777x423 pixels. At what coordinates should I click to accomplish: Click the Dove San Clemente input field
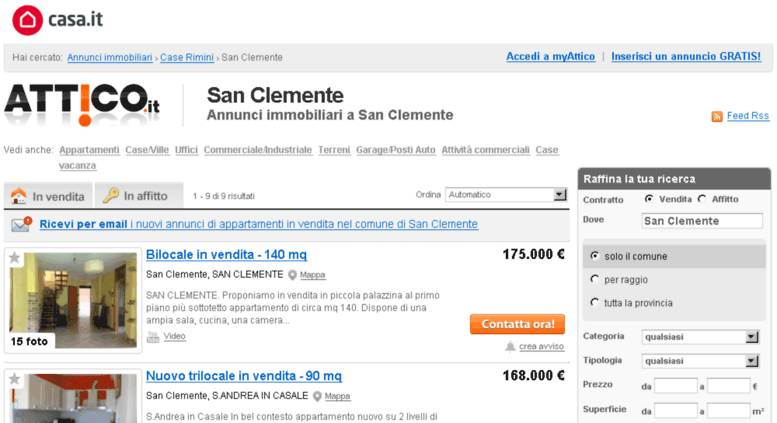click(x=702, y=221)
